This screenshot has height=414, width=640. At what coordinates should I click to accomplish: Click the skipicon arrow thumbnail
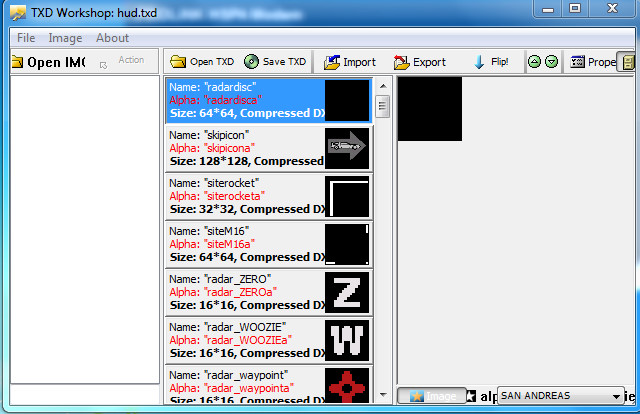(347, 148)
